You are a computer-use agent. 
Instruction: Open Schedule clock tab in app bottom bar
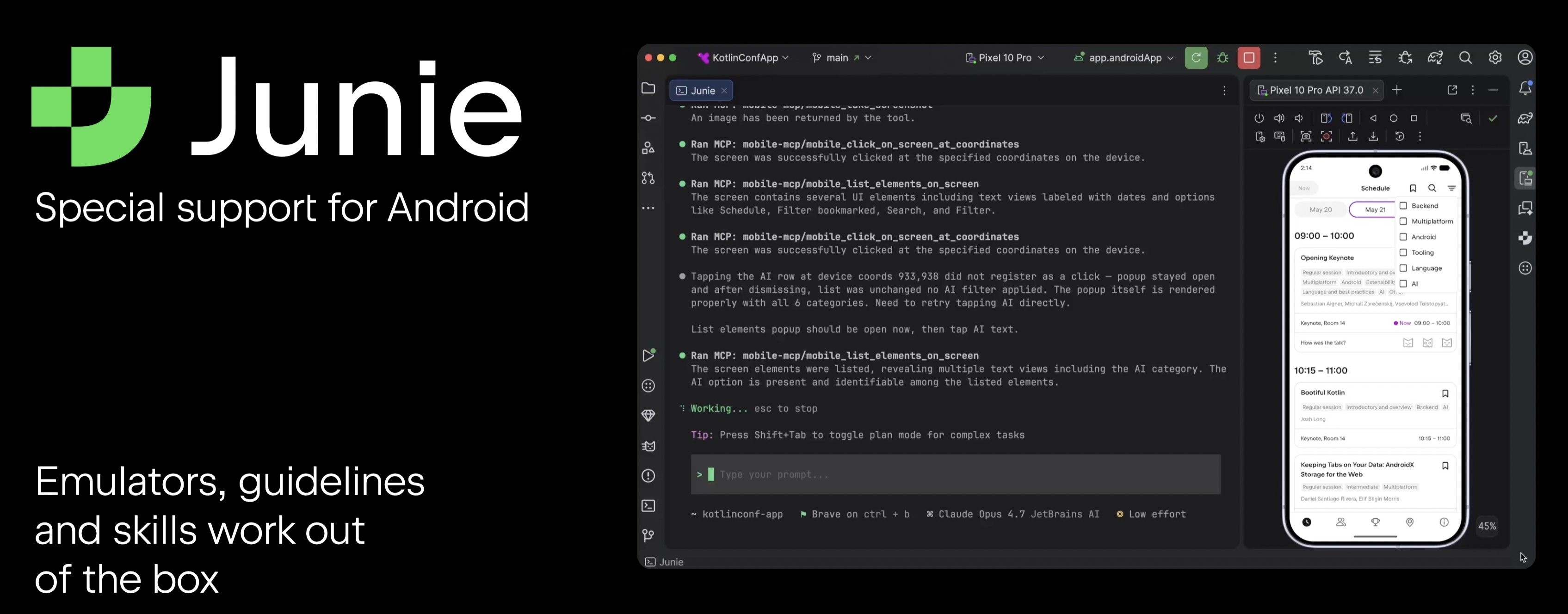click(1306, 522)
